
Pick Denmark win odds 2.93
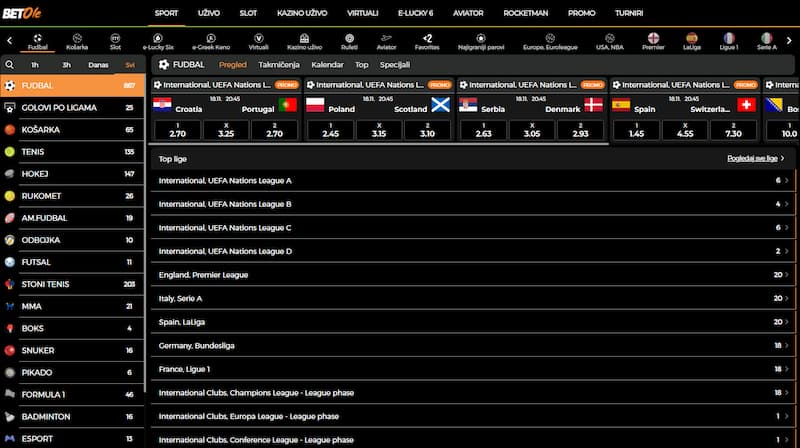[580, 130]
